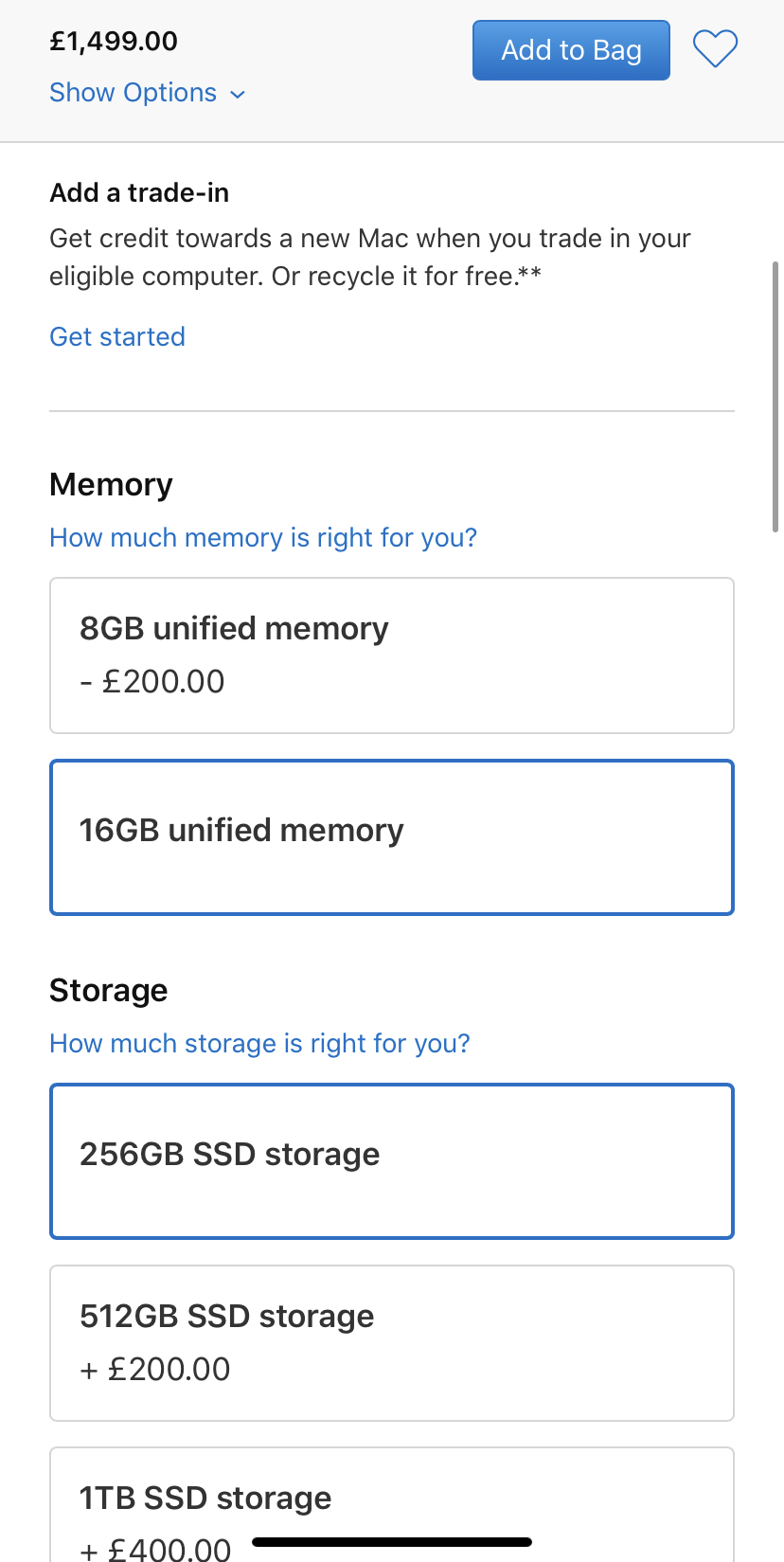The height and width of the screenshot is (1562, 784).
Task: Pick the 512GB SSD storage option
Action: [392, 1343]
